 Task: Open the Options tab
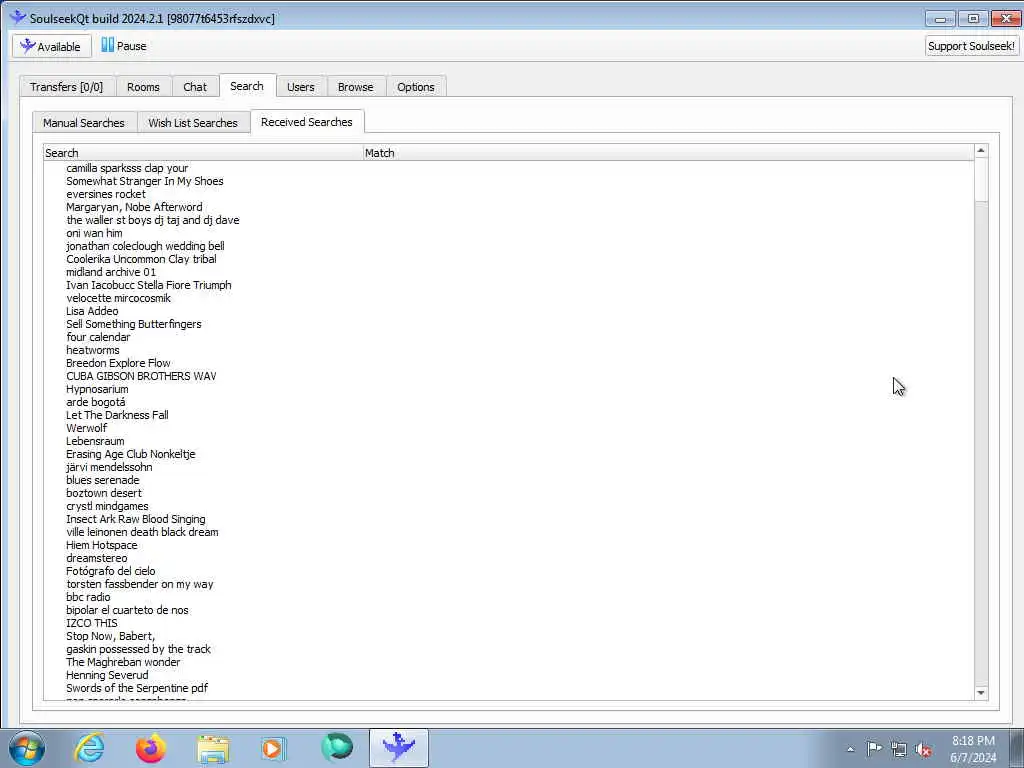pyautogui.click(x=415, y=87)
